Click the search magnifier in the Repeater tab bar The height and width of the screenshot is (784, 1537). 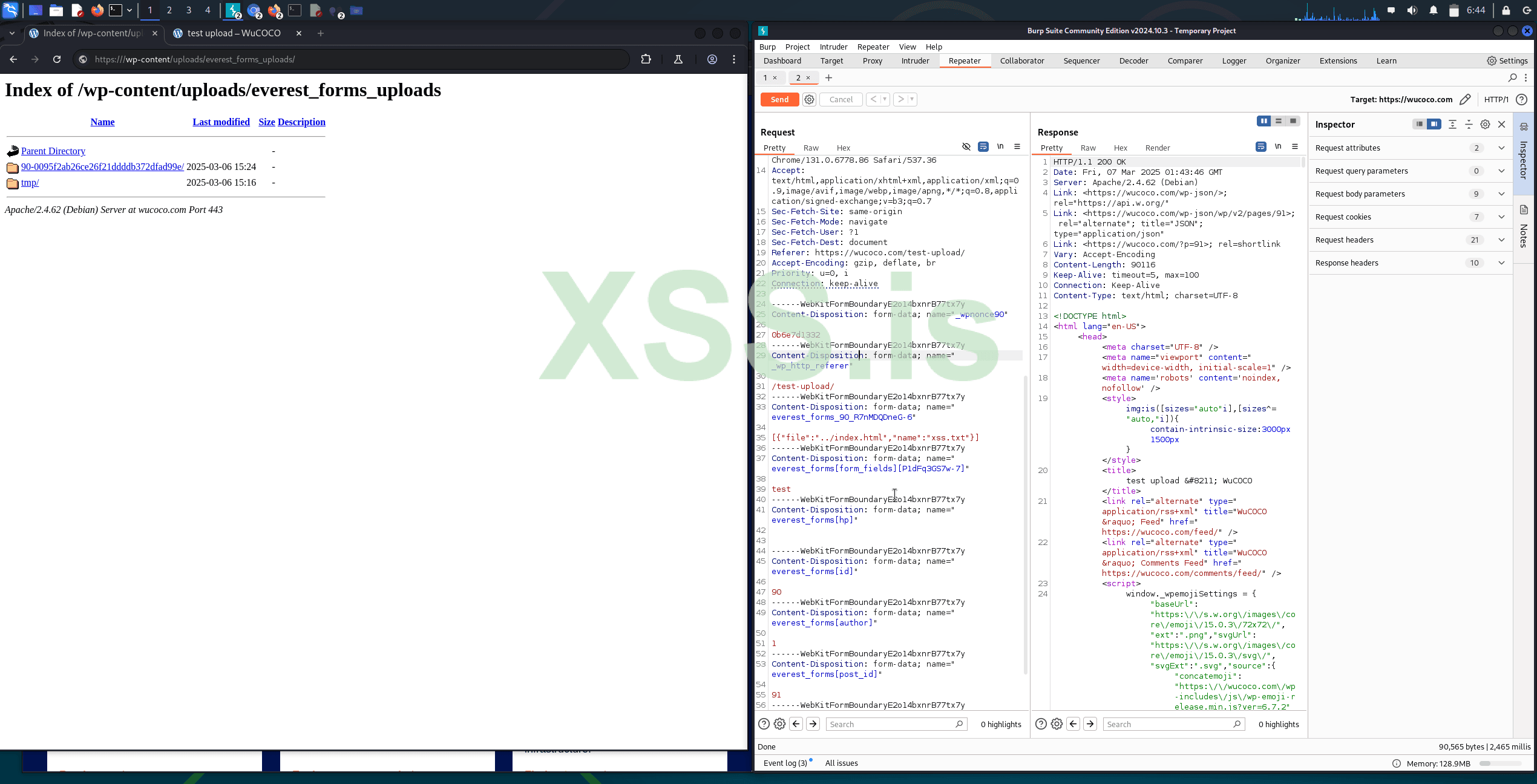click(1512, 77)
